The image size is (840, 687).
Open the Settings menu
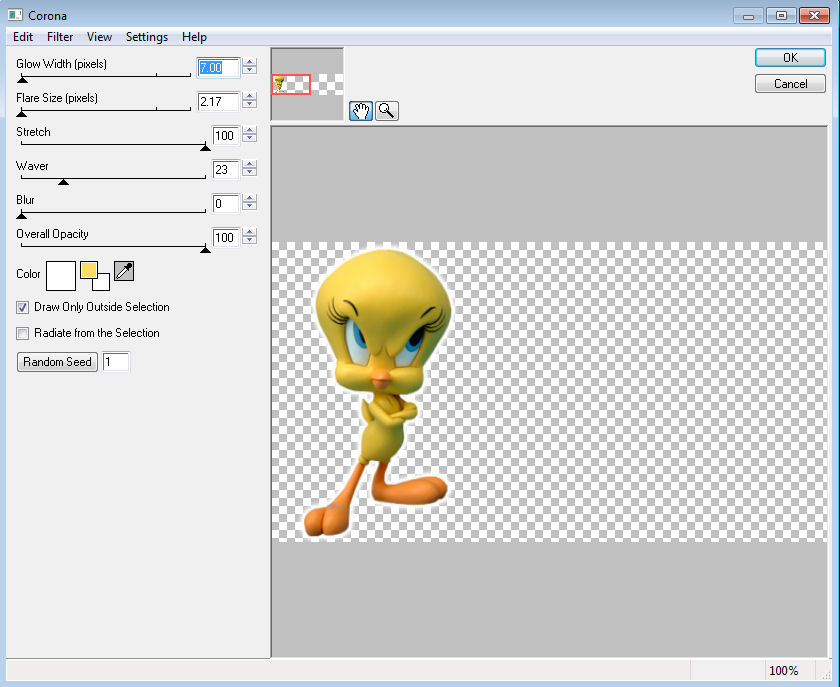[147, 37]
